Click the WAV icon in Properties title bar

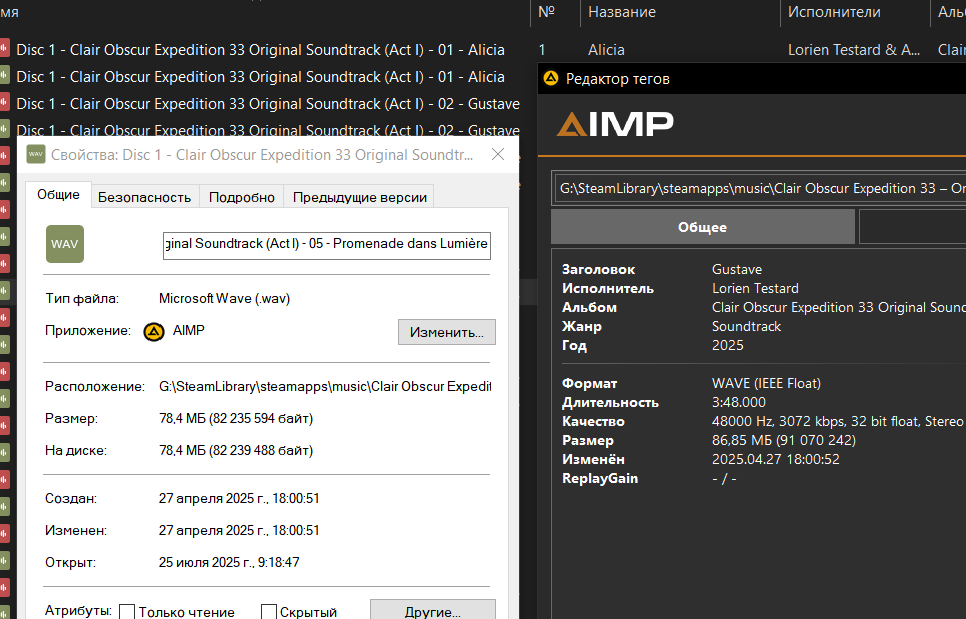[36, 154]
